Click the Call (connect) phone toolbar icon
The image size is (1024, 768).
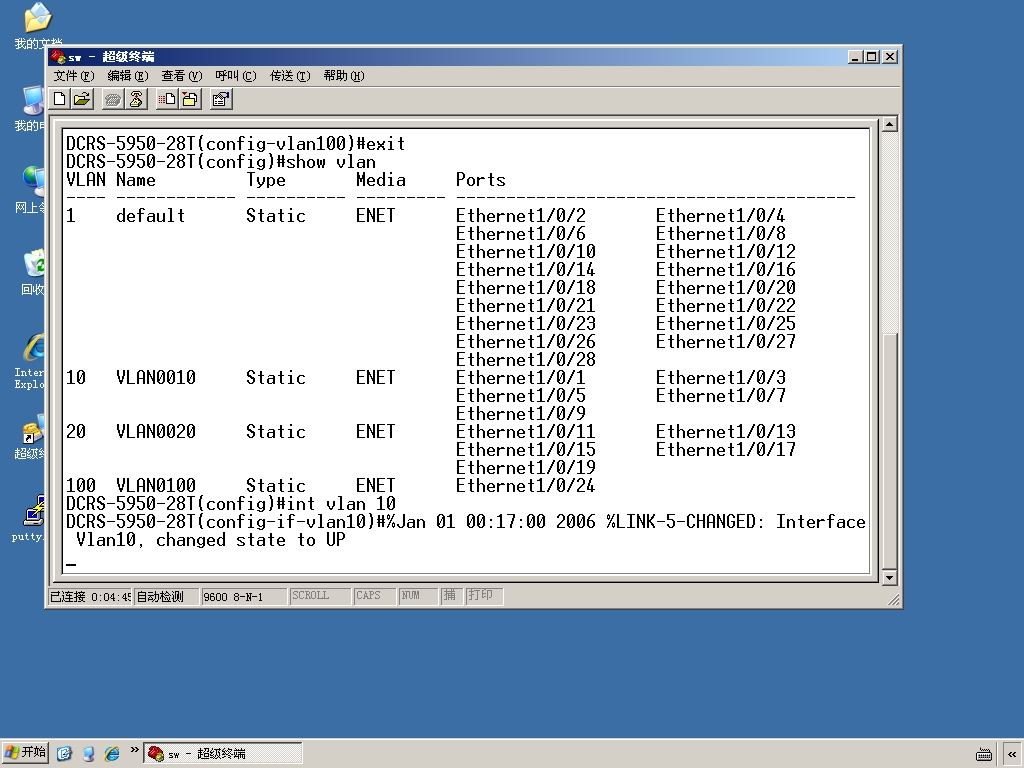pos(113,99)
